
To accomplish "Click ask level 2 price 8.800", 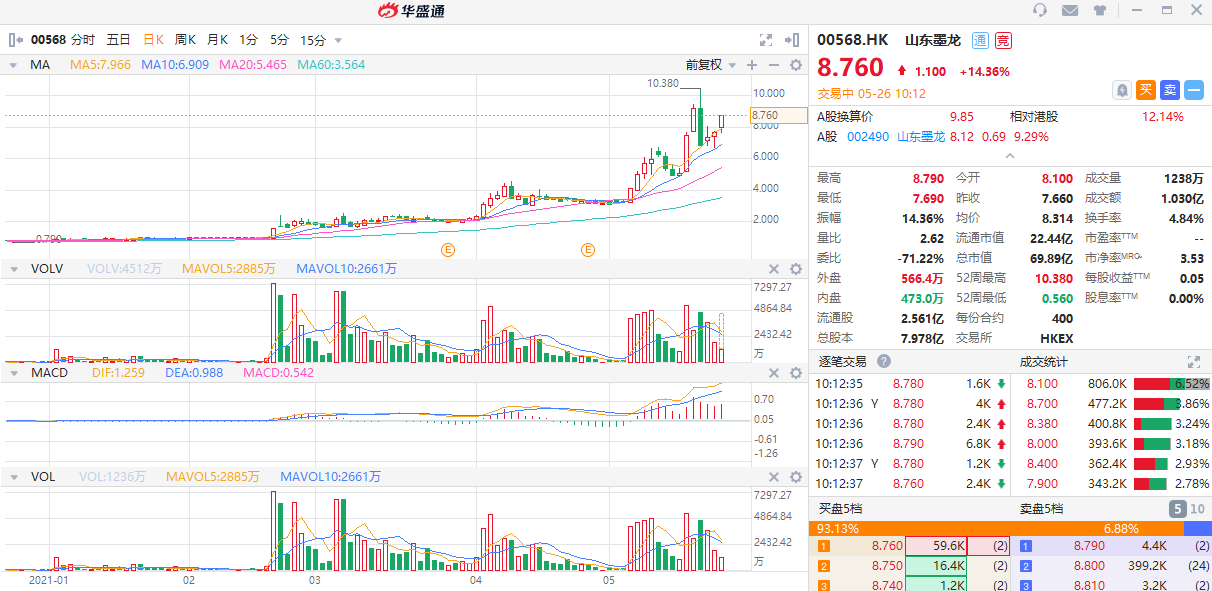I will click(x=1090, y=566).
